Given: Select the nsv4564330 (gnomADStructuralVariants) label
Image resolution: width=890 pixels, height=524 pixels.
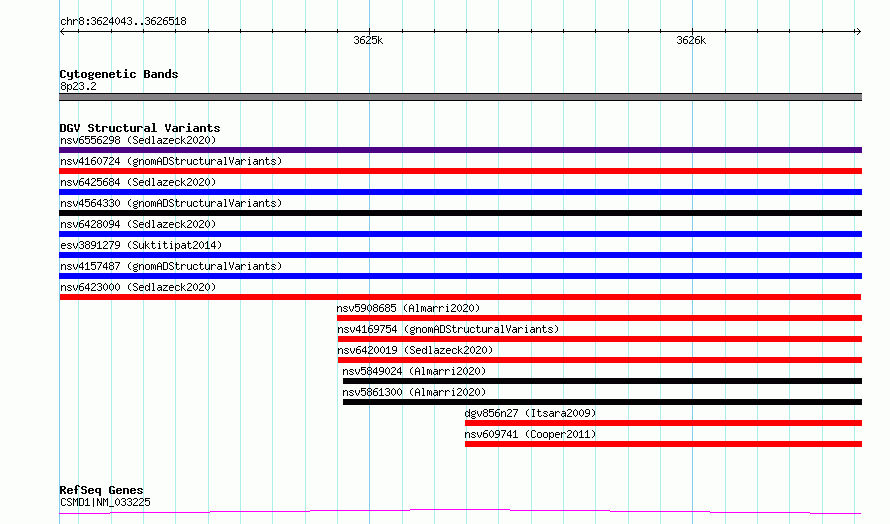Looking at the screenshot, I should [171, 203].
